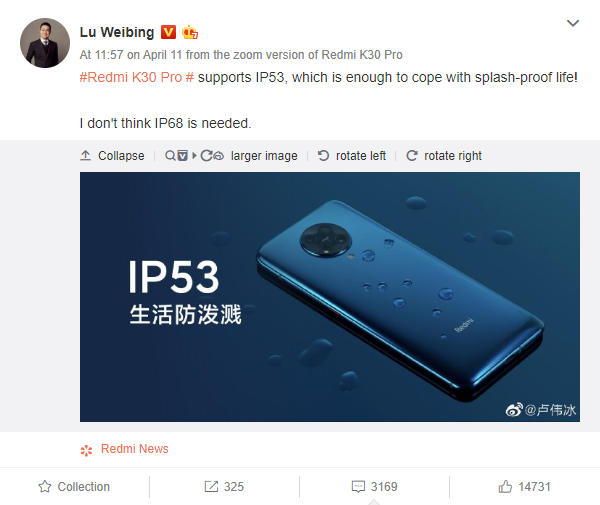Click the IP53 Redmi phone image
This screenshot has height=505, width=600.
[x=330, y=297]
